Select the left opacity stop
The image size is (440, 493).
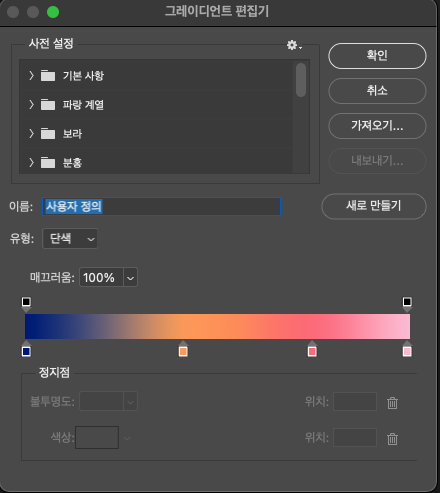26,304
